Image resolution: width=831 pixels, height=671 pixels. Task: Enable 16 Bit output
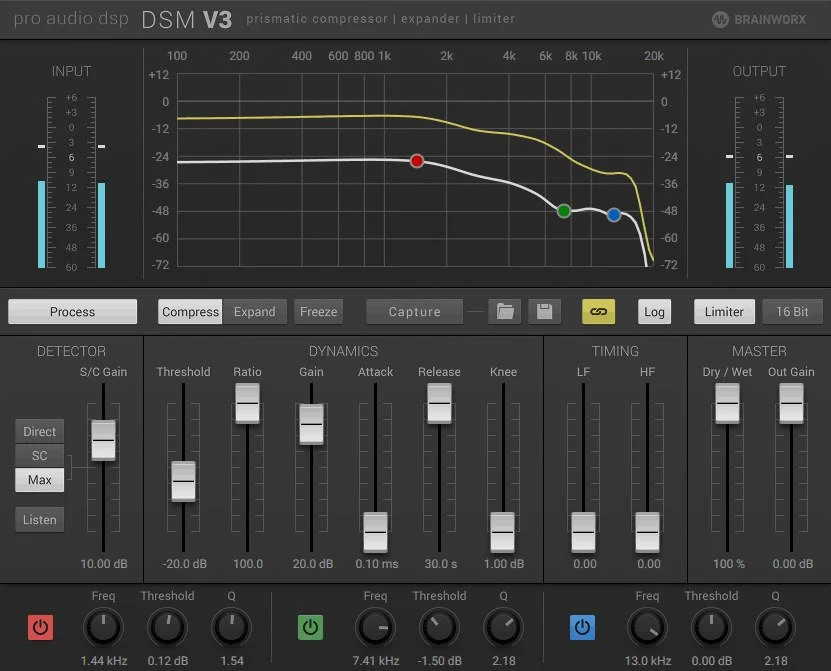pos(792,312)
